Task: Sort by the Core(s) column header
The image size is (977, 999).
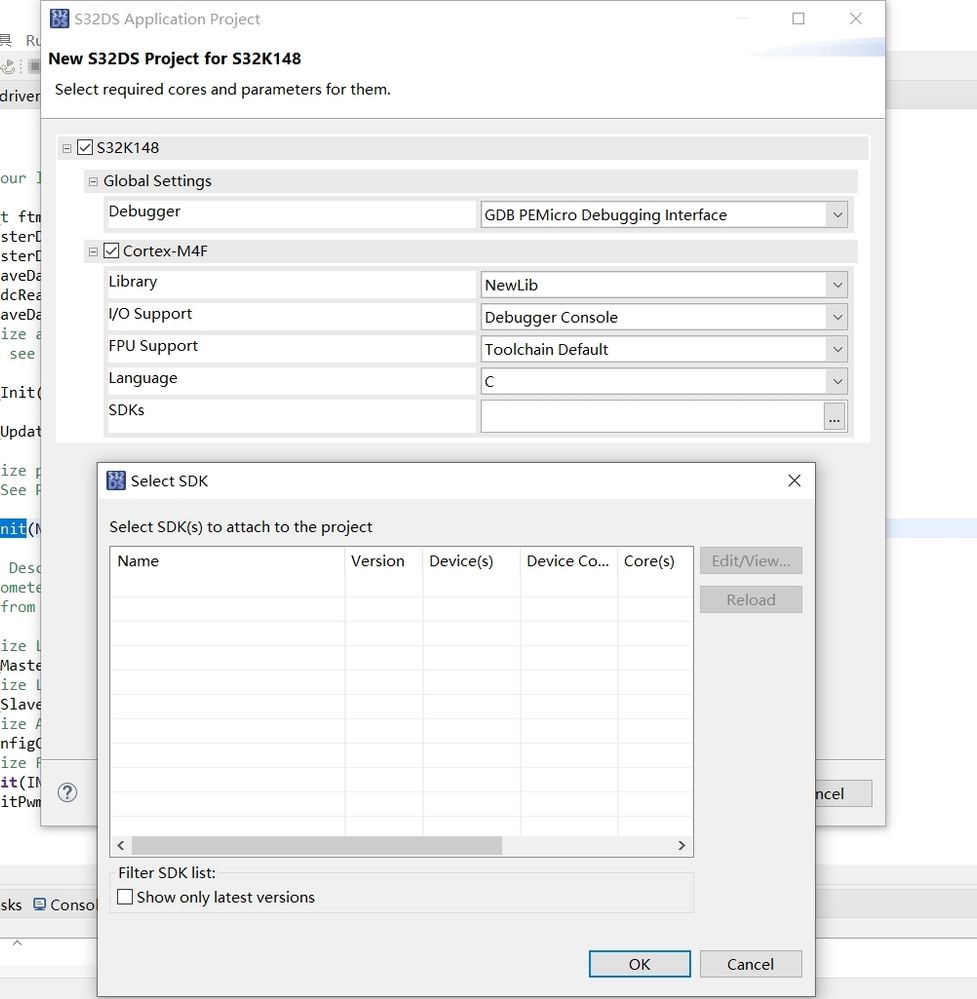Action: [655, 561]
